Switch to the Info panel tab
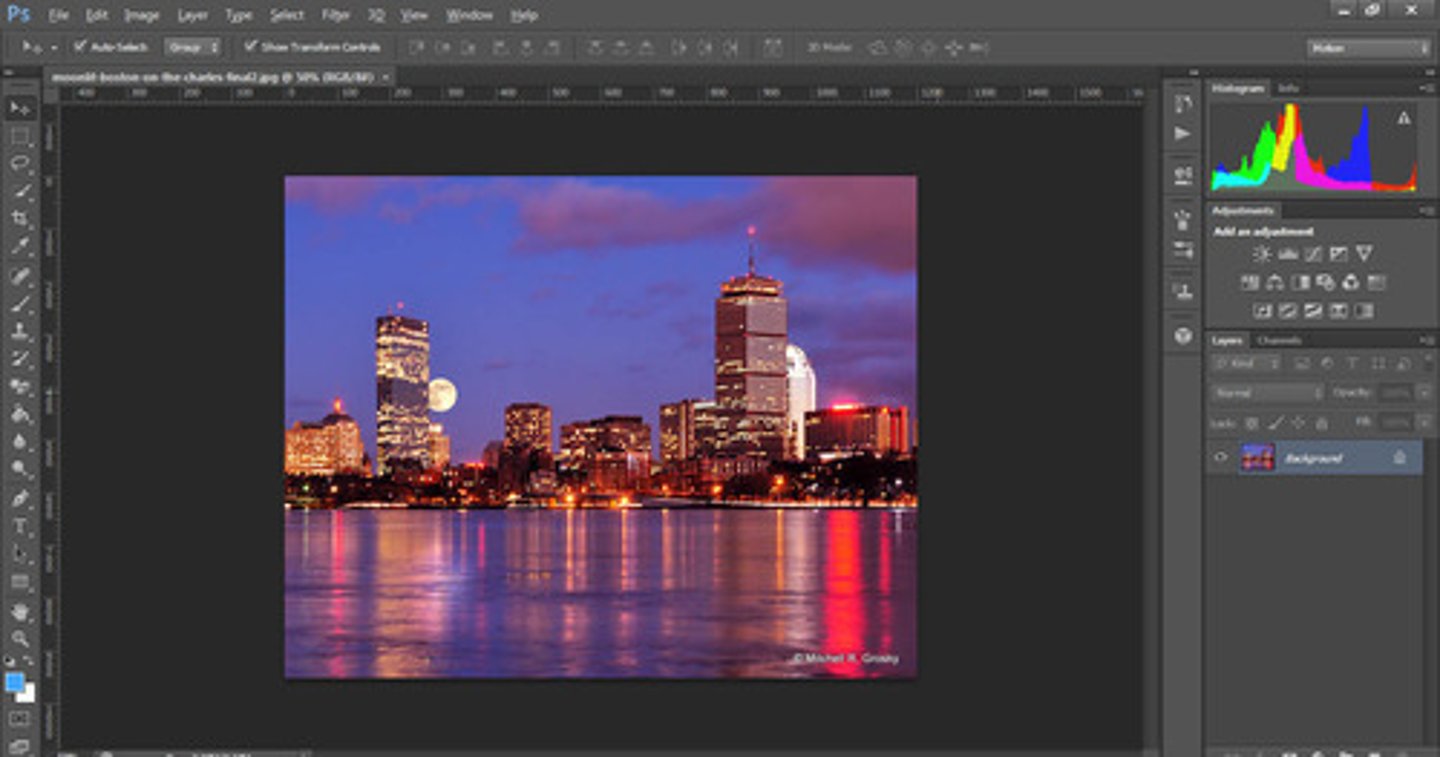The width and height of the screenshot is (1440, 757). point(1288,88)
